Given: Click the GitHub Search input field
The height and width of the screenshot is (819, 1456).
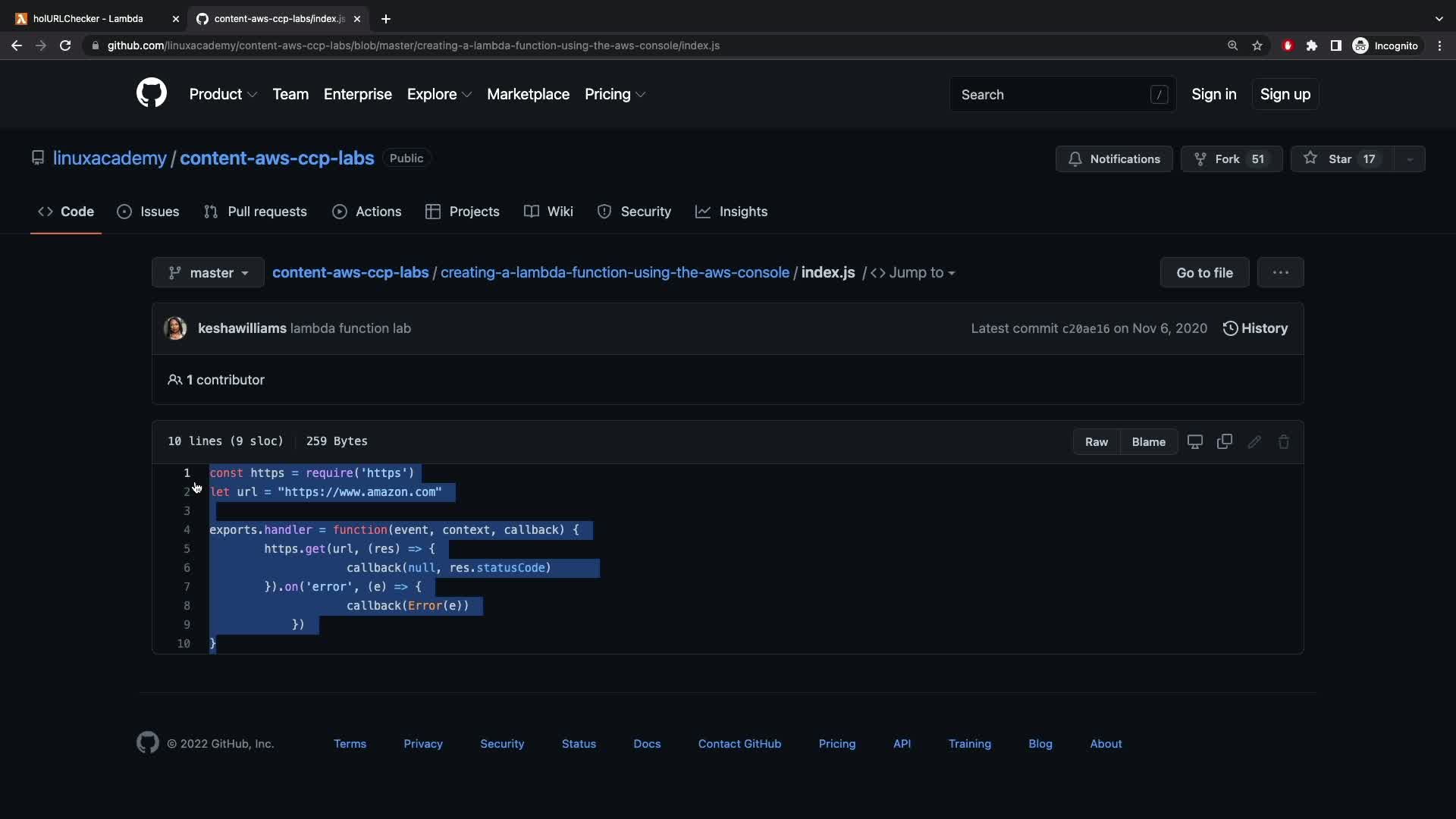Looking at the screenshot, I should (1054, 95).
